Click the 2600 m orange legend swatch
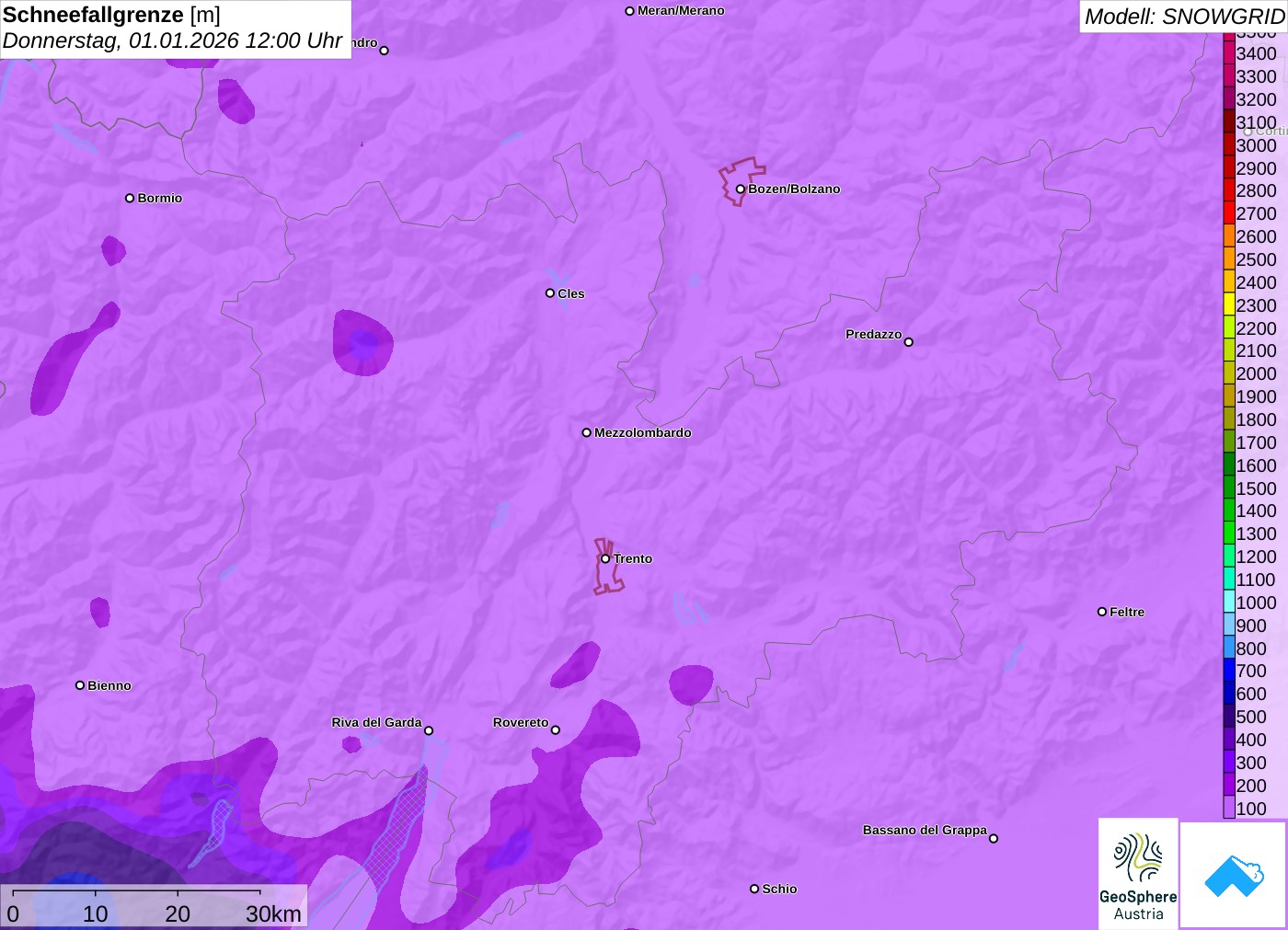This screenshot has width=1288, height=930. (x=1229, y=236)
